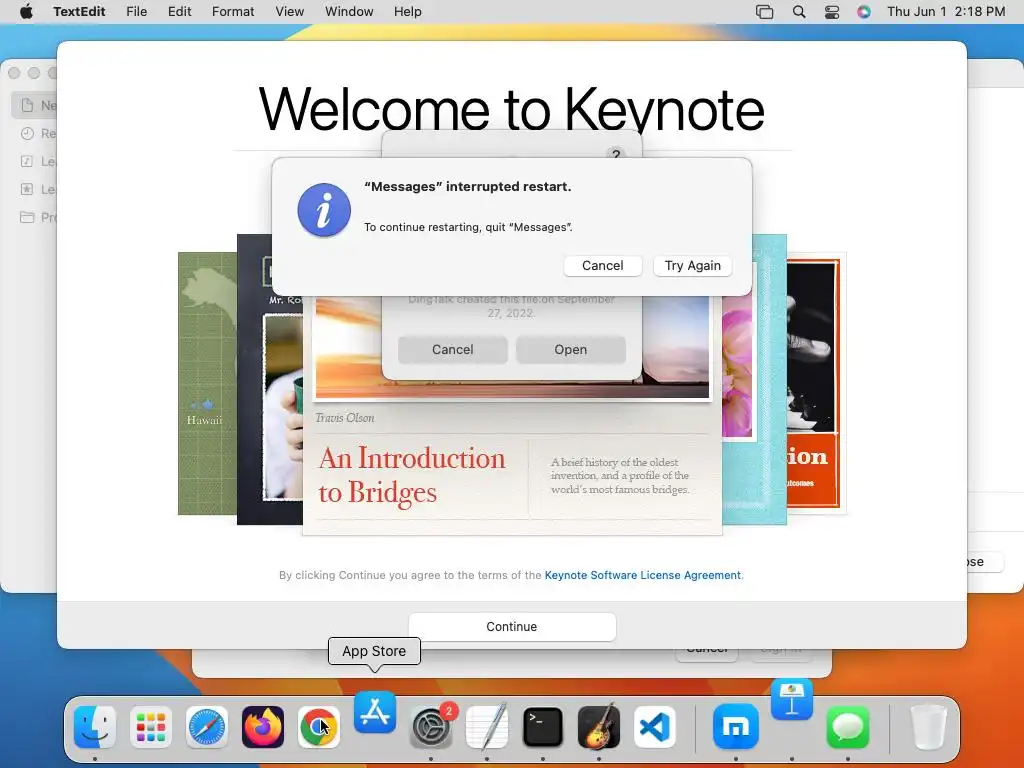The image size is (1024, 768).
Task: Open the File menu
Action: click(136, 12)
